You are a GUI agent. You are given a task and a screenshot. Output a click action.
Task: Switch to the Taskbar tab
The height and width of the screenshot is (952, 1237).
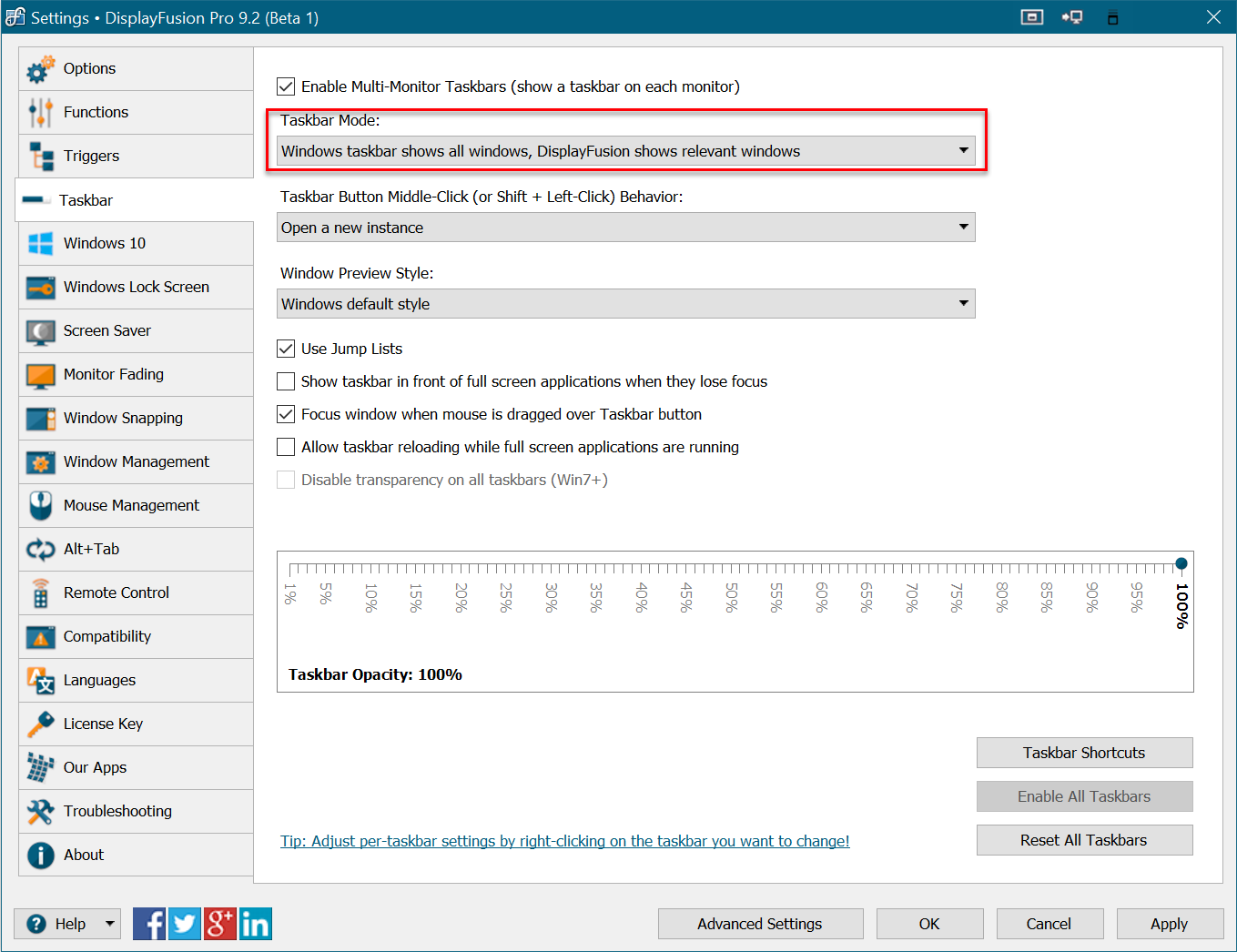[x=135, y=200]
